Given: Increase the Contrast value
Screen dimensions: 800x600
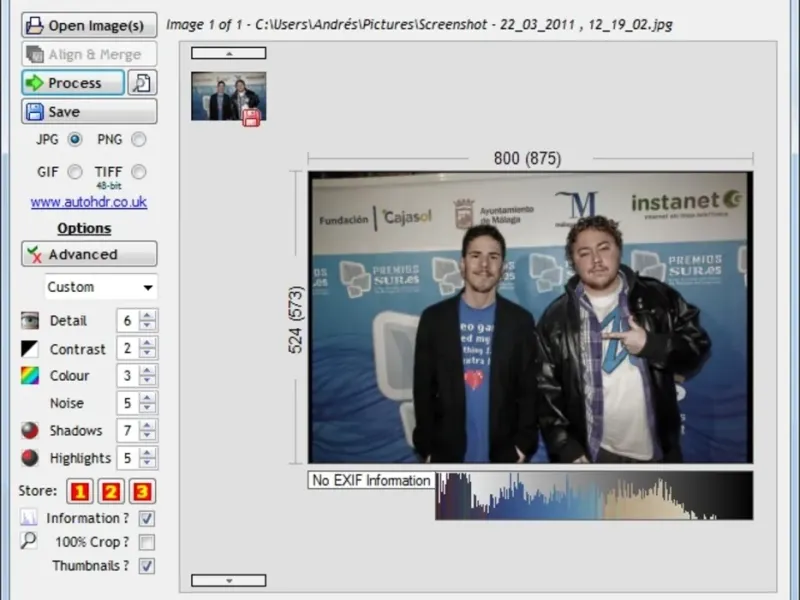Looking at the screenshot, I should (x=147, y=343).
